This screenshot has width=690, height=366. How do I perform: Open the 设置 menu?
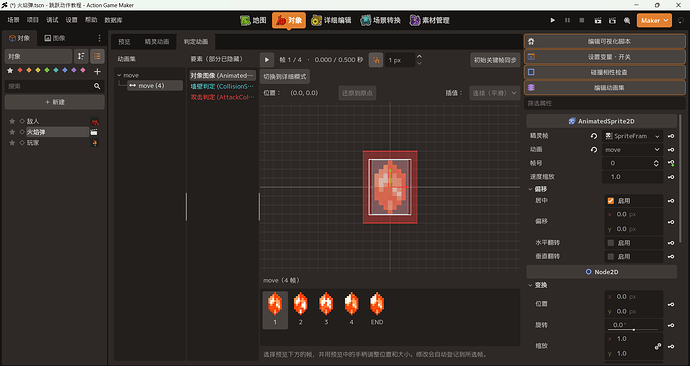71,20
